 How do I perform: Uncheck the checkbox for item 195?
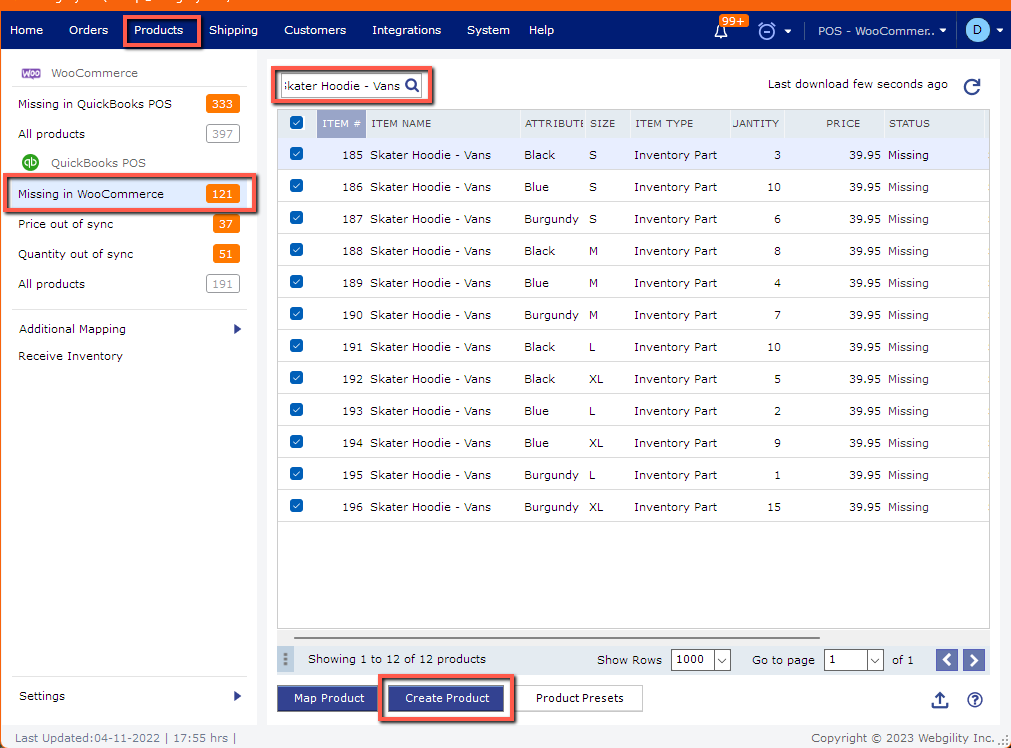point(297,473)
